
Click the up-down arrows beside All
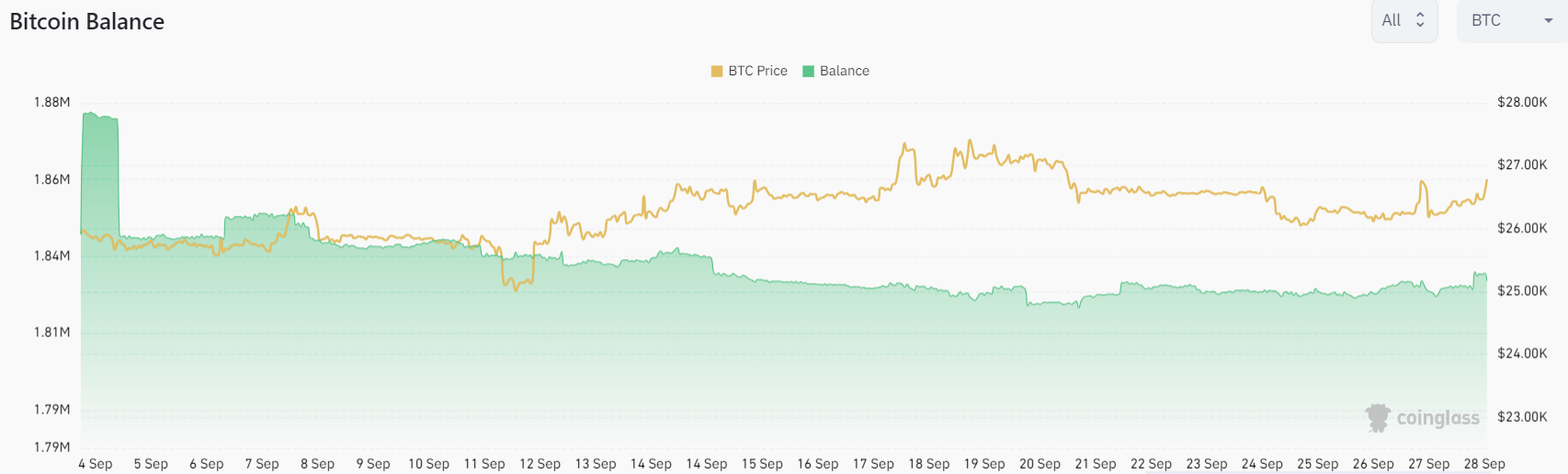click(x=1420, y=20)
